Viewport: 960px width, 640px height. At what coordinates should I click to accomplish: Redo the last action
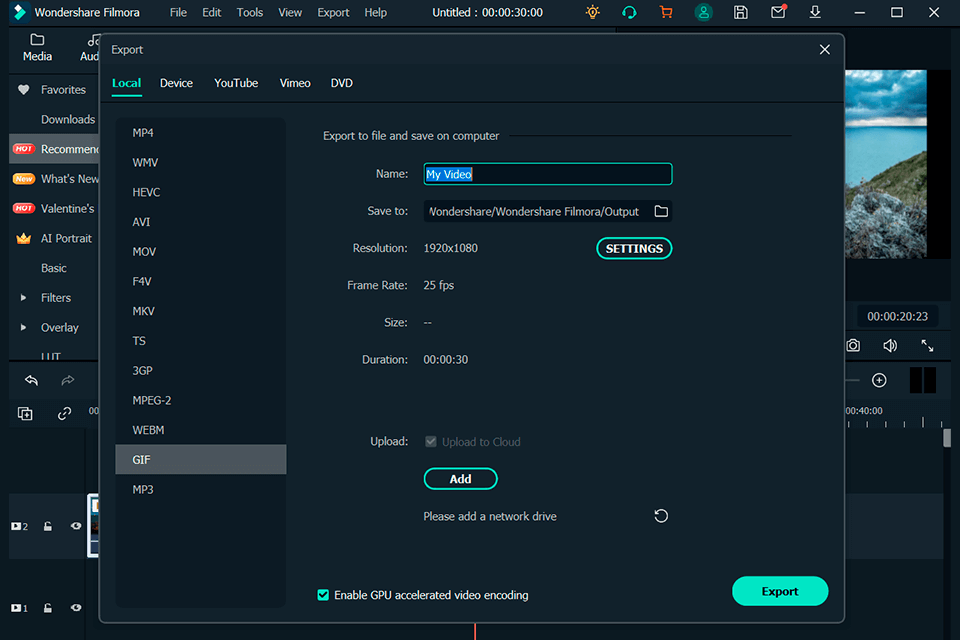point(68,380)
